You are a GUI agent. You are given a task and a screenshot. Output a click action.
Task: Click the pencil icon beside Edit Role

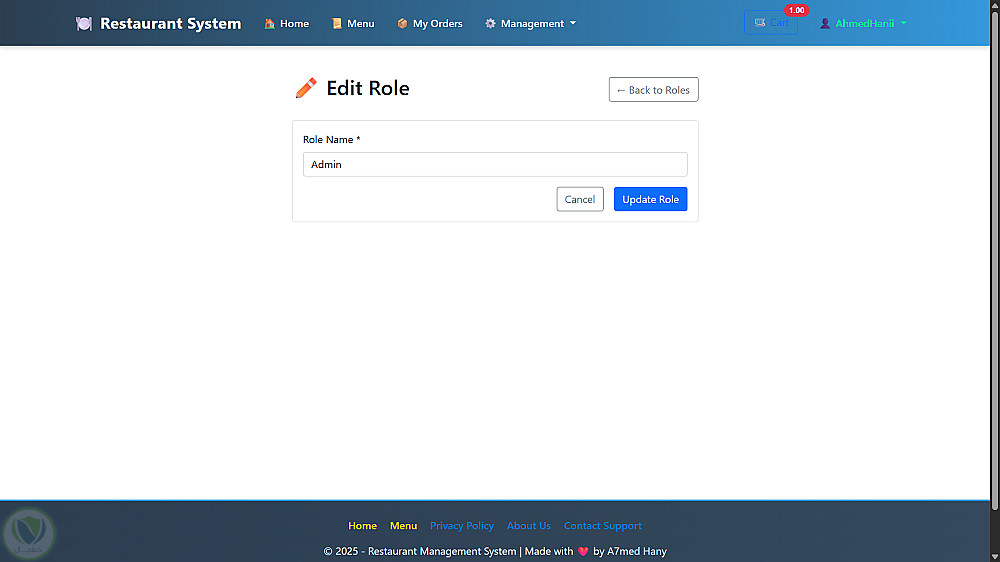coord(306,88)
